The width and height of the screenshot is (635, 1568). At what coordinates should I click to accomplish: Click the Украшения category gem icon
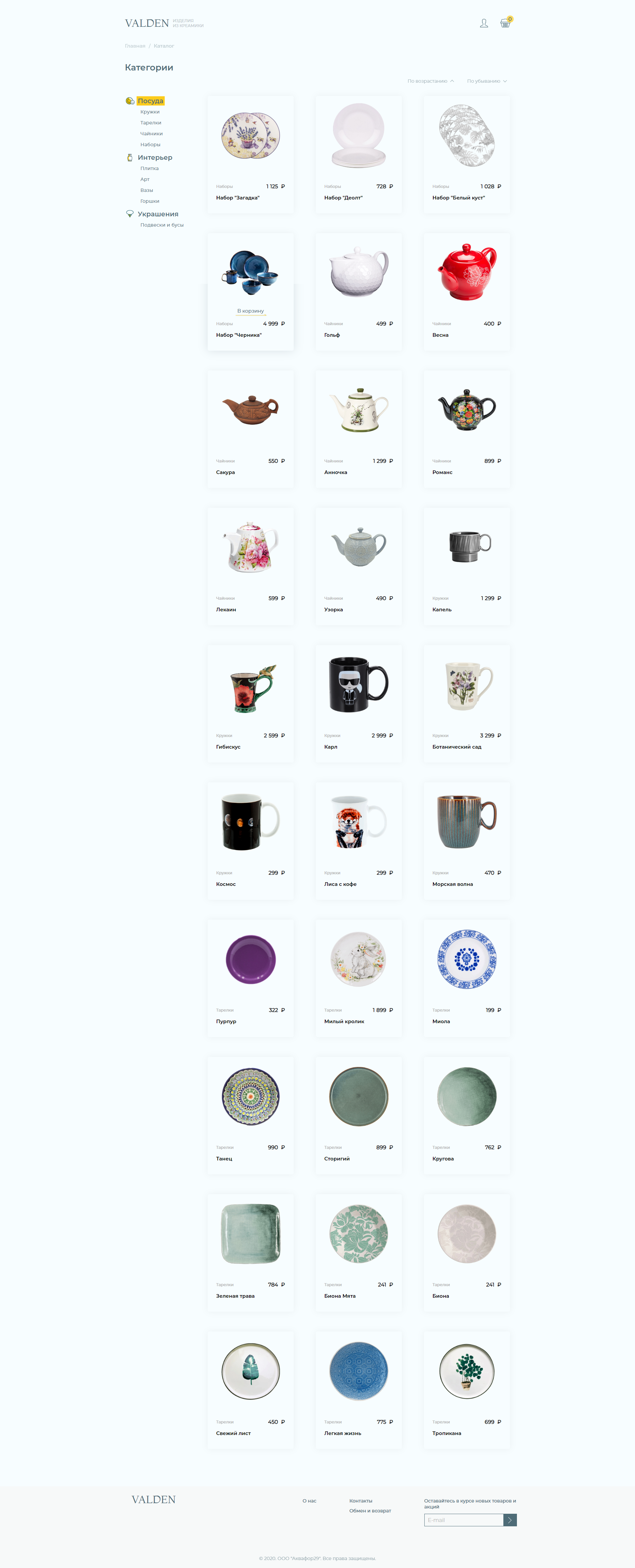[x=130, y=214]
